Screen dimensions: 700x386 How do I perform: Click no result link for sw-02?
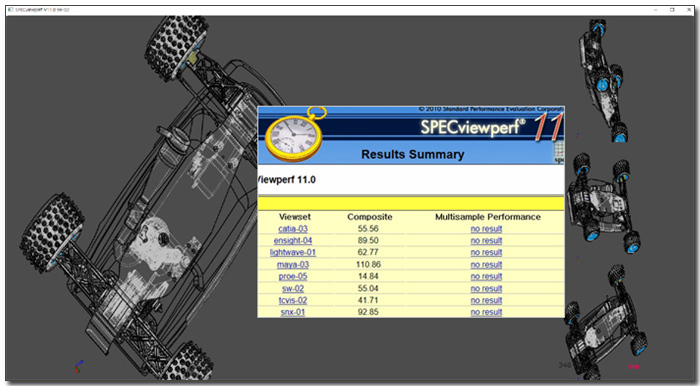point(486,288)
